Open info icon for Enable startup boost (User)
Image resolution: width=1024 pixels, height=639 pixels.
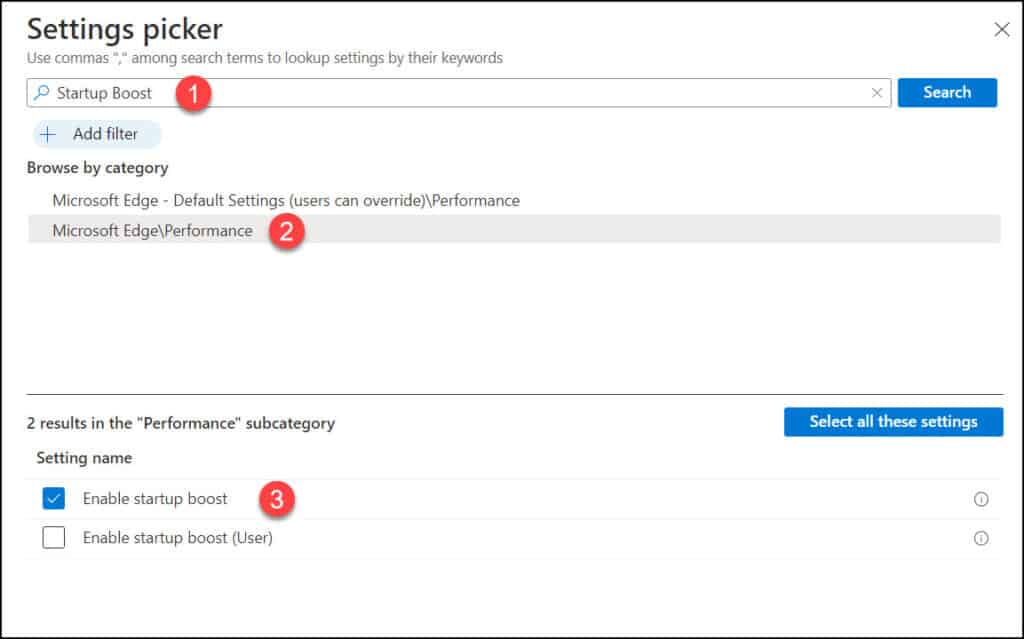point(981,538)
